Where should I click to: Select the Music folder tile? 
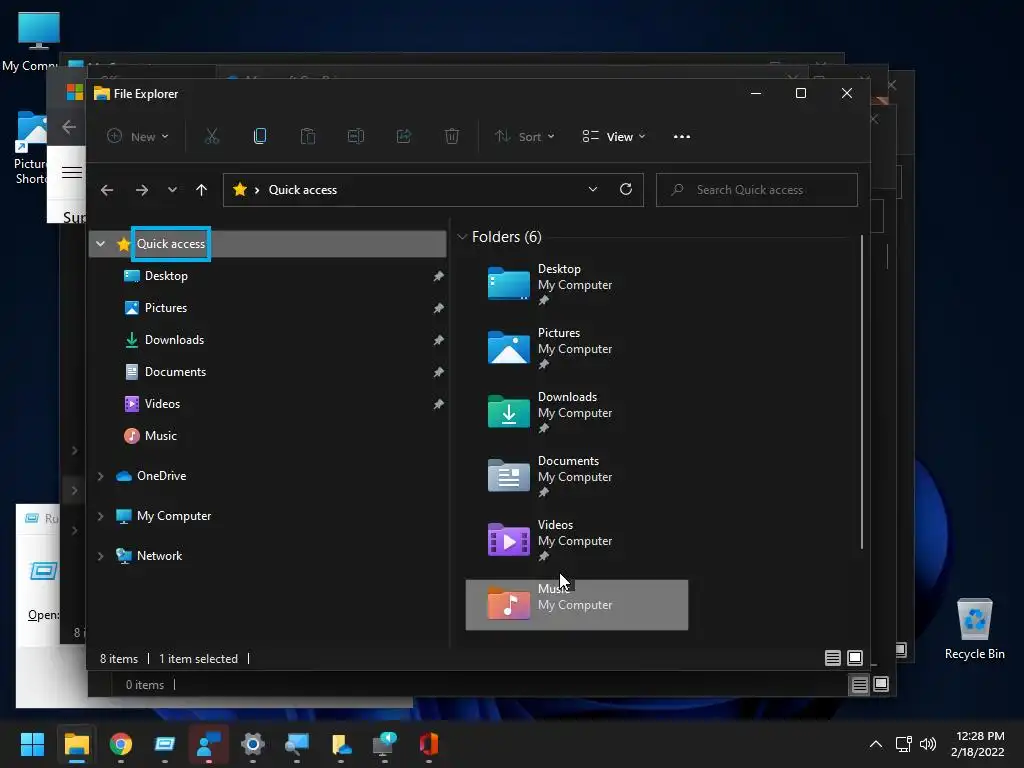[577, 605]
